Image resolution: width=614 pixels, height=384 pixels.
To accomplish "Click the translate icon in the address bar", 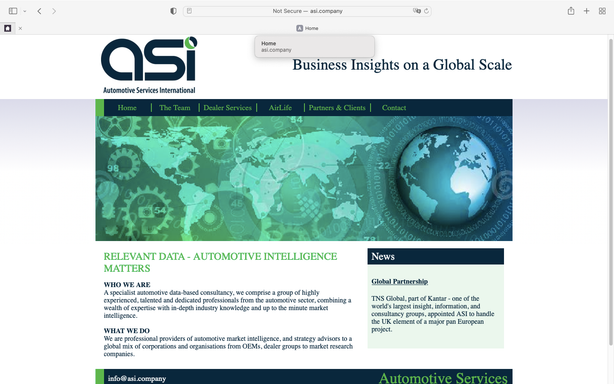I will (417, 11).
